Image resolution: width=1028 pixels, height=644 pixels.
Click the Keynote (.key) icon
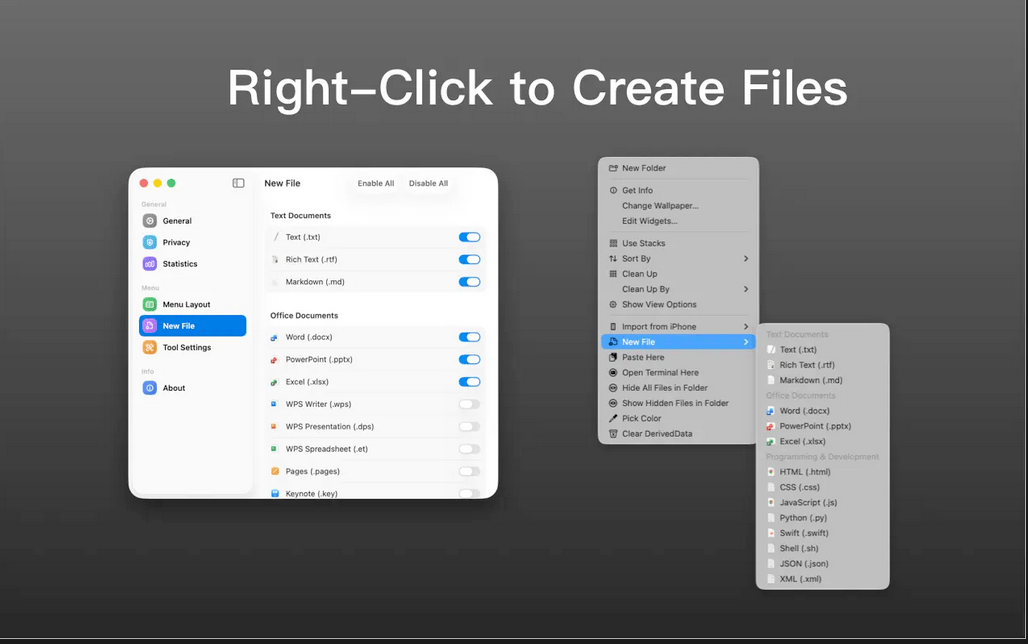[275, 494]
